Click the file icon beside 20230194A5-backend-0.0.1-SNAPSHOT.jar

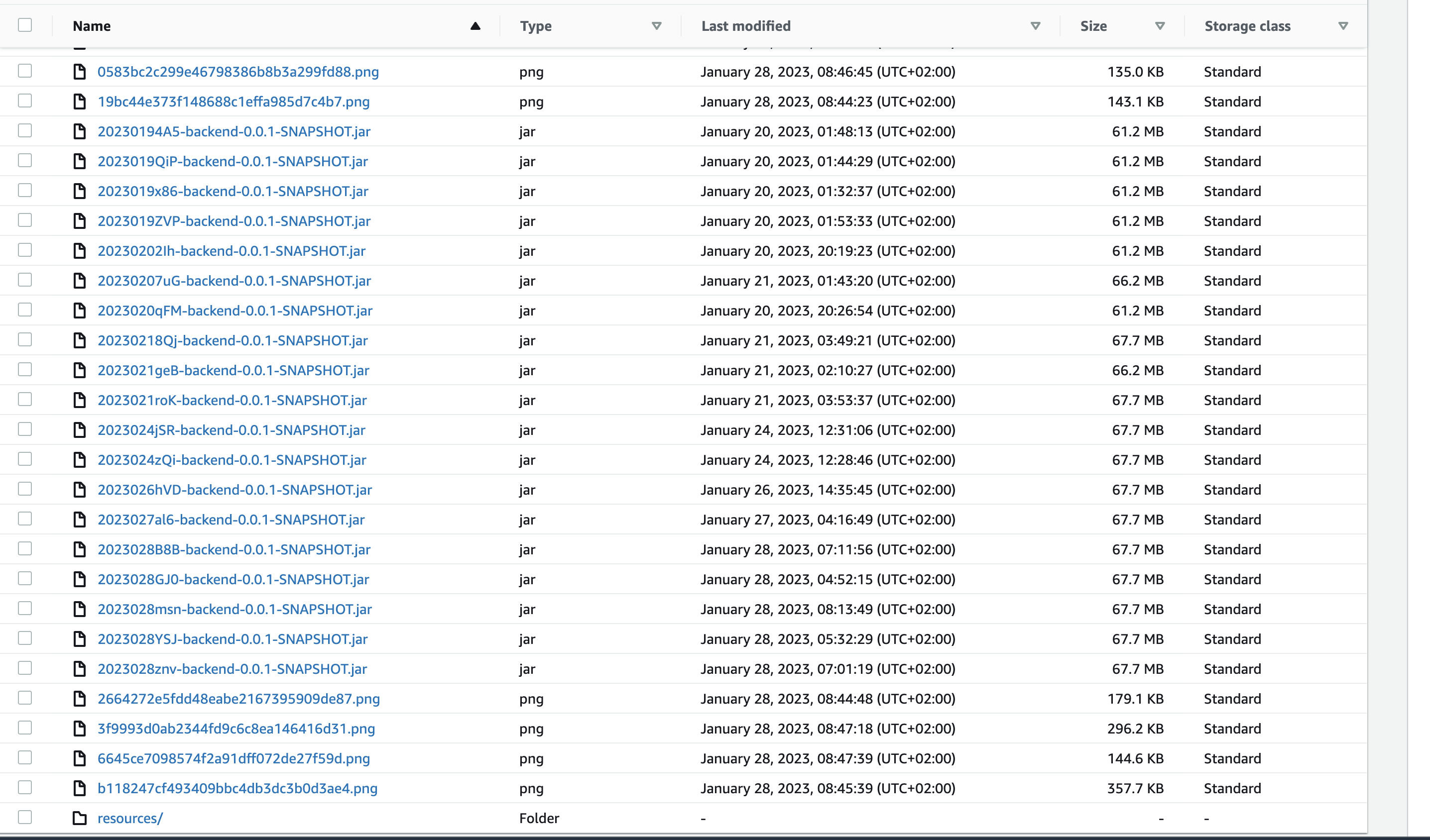click(80, 131)
